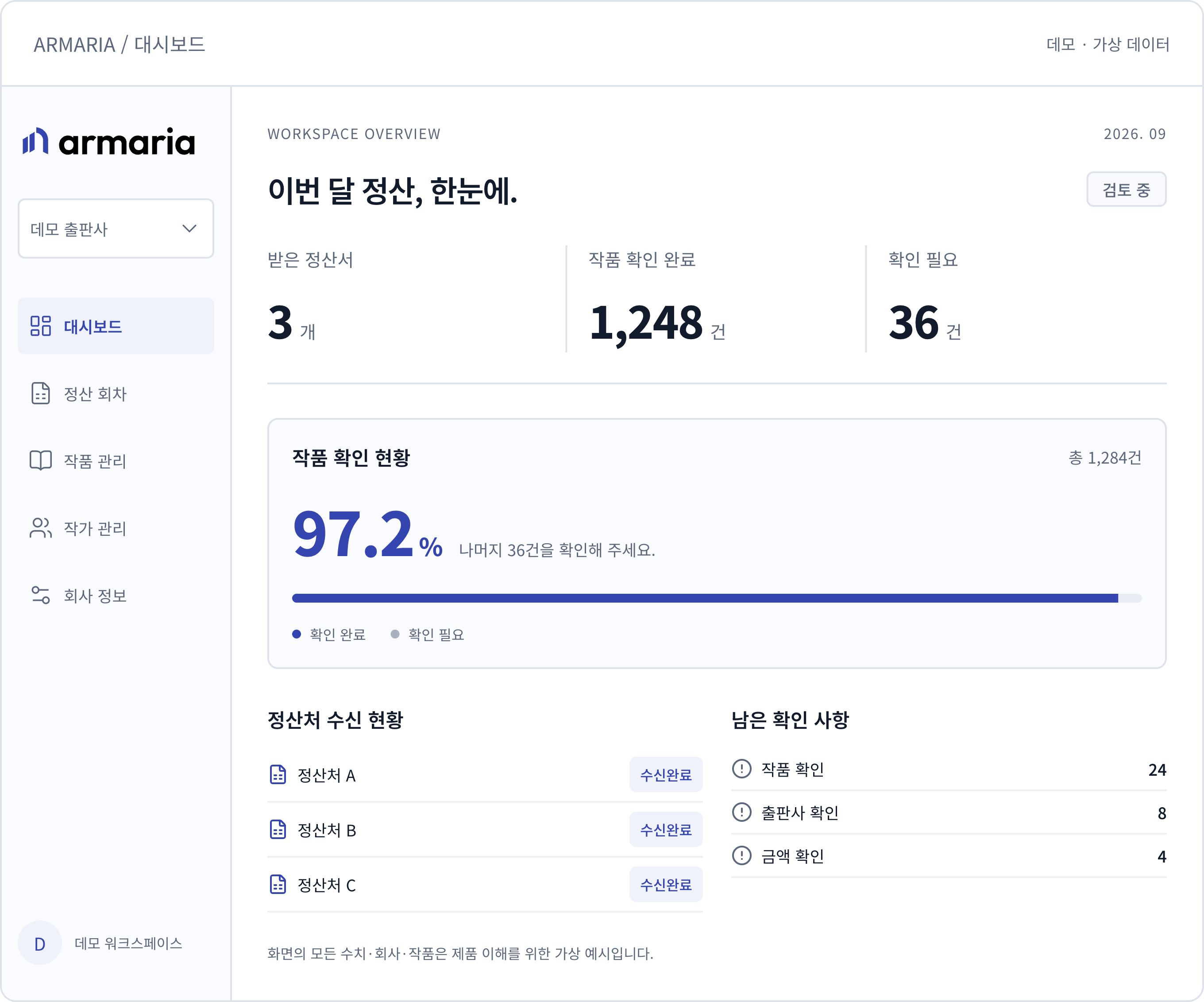Click the 확인 필요 legend dot

coord(395,634)
